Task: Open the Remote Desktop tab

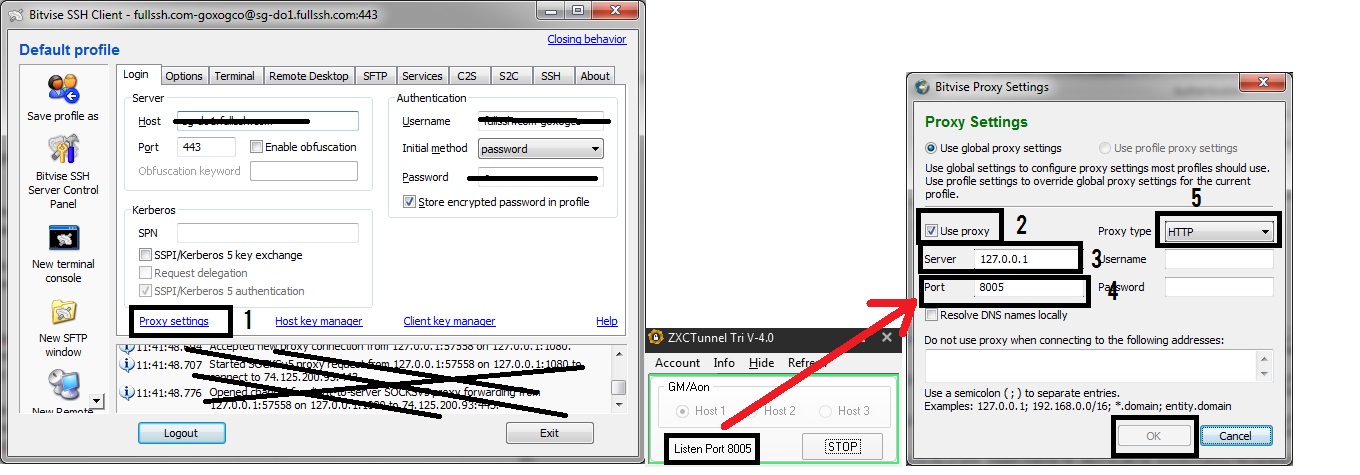Action: 309,76
